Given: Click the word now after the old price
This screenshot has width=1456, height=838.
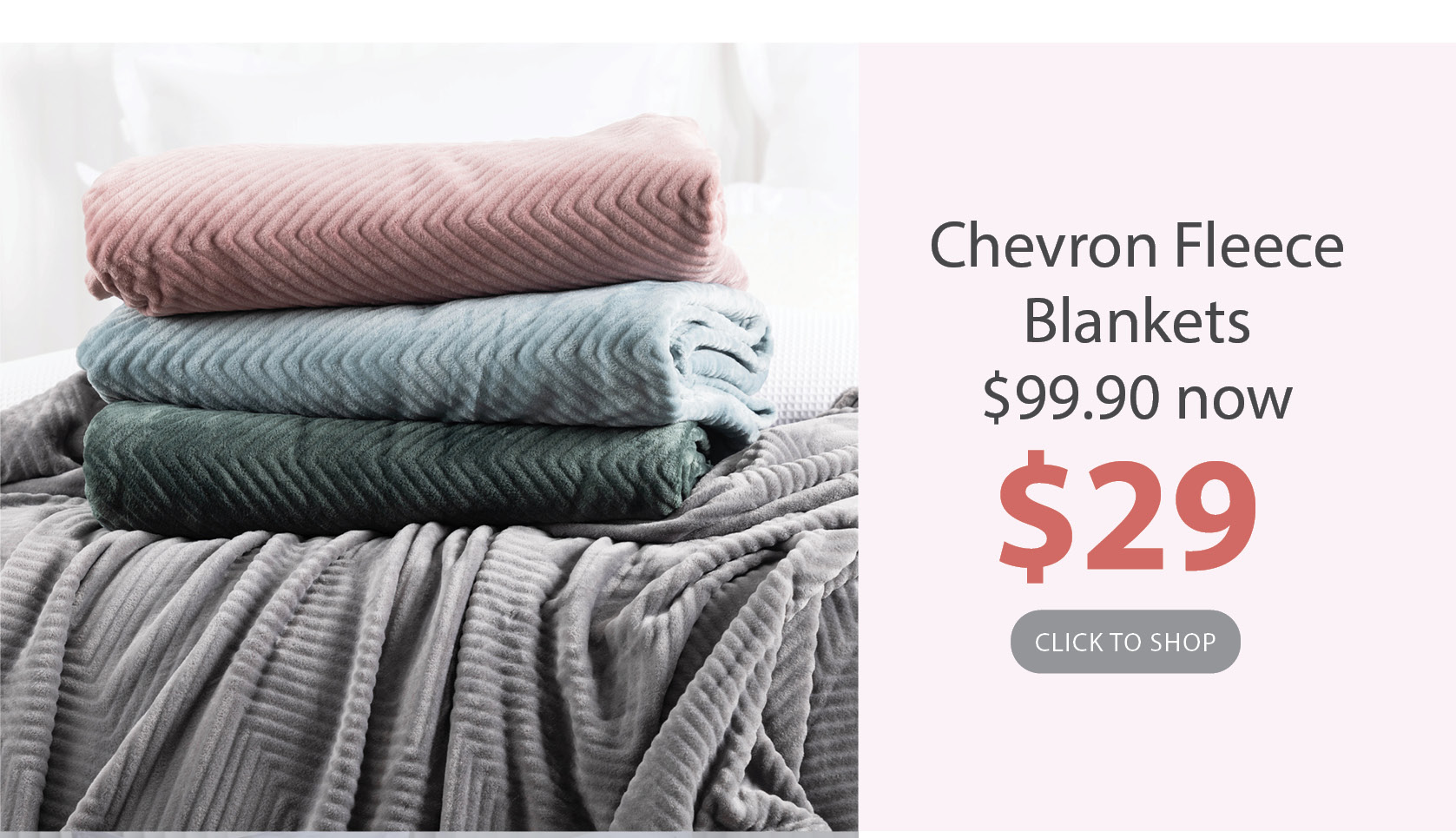Looking at the screenshot, I should (x=1234, y=400).
